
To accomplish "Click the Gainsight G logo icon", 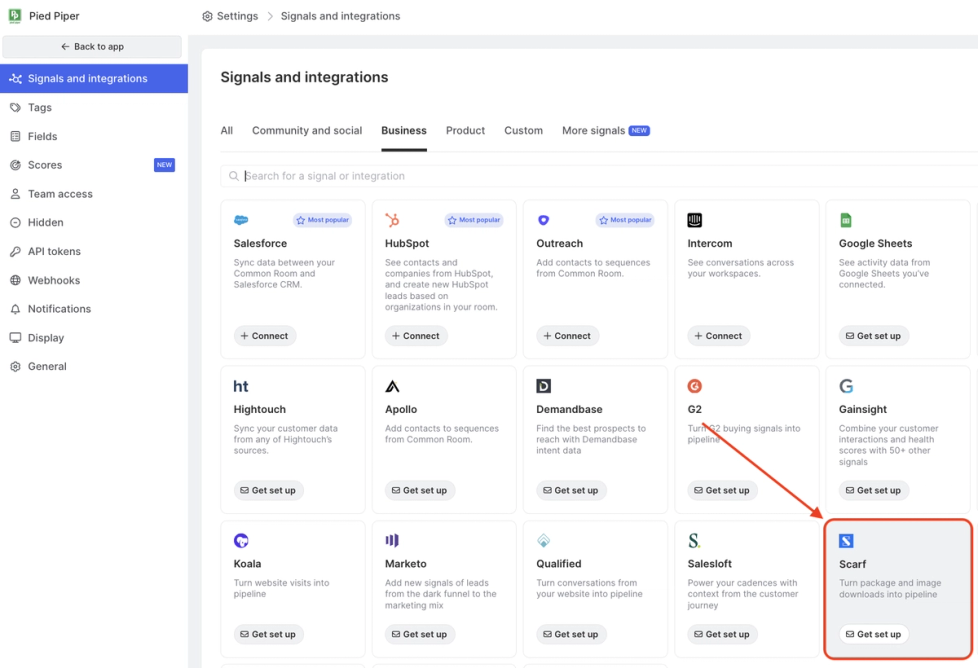I will pyautogui.click(x=846, y=386).
